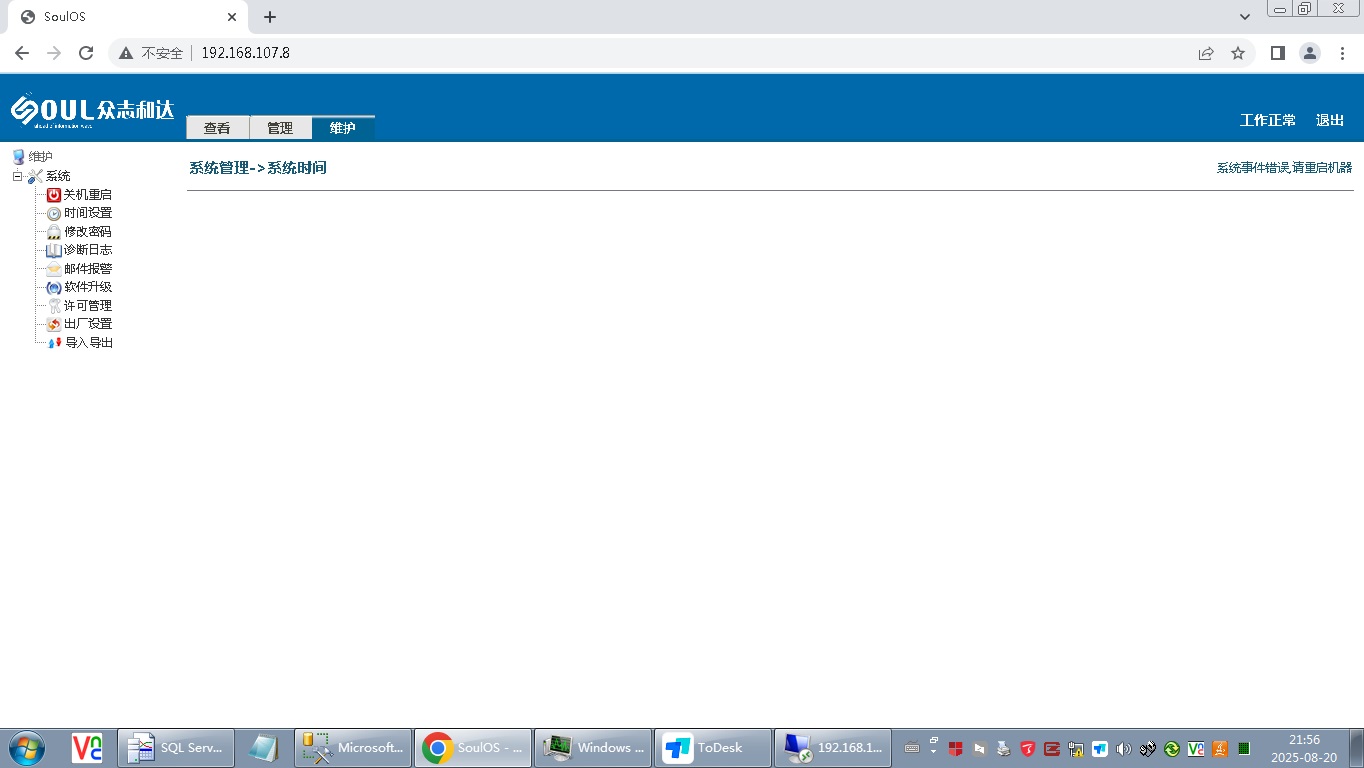Open 时间设置 via its clock icon
1364x768 pixels.
point(54,213)
